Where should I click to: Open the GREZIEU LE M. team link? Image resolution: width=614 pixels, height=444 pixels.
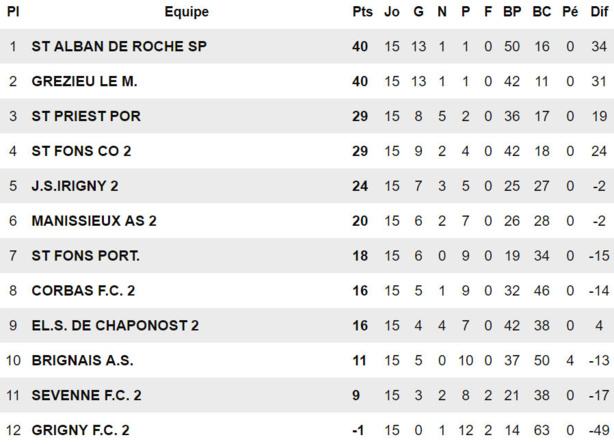coord(85,81)
